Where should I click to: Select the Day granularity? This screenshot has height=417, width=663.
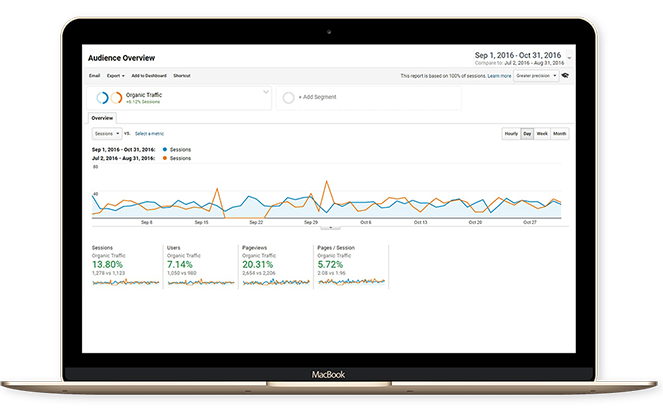[x=527, y=134]
